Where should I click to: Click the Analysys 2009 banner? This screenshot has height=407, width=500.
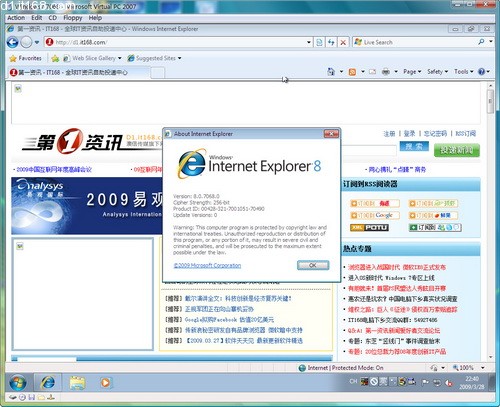[x=87, y=206]
